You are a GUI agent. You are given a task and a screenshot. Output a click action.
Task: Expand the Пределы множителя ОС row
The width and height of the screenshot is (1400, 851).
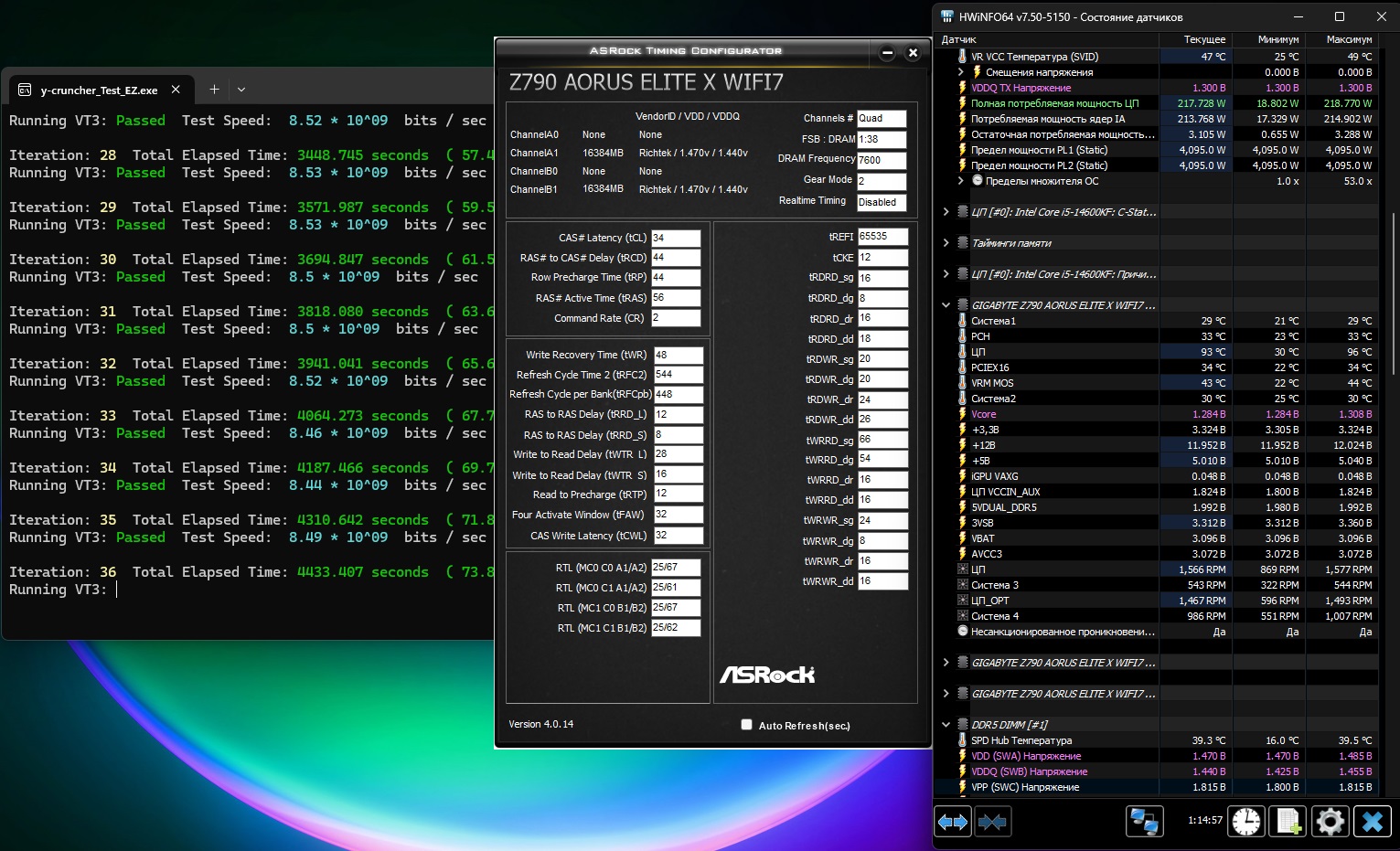click(961, 181)
